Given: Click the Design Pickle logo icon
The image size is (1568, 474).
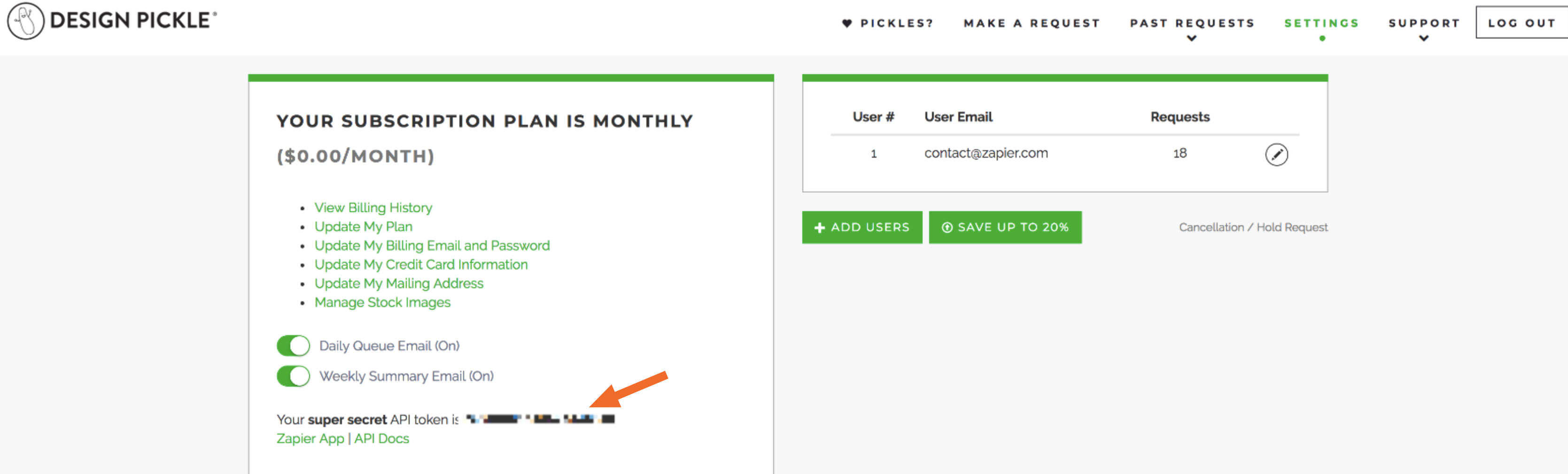Looking at the screenshot, I should pos(25,21).
